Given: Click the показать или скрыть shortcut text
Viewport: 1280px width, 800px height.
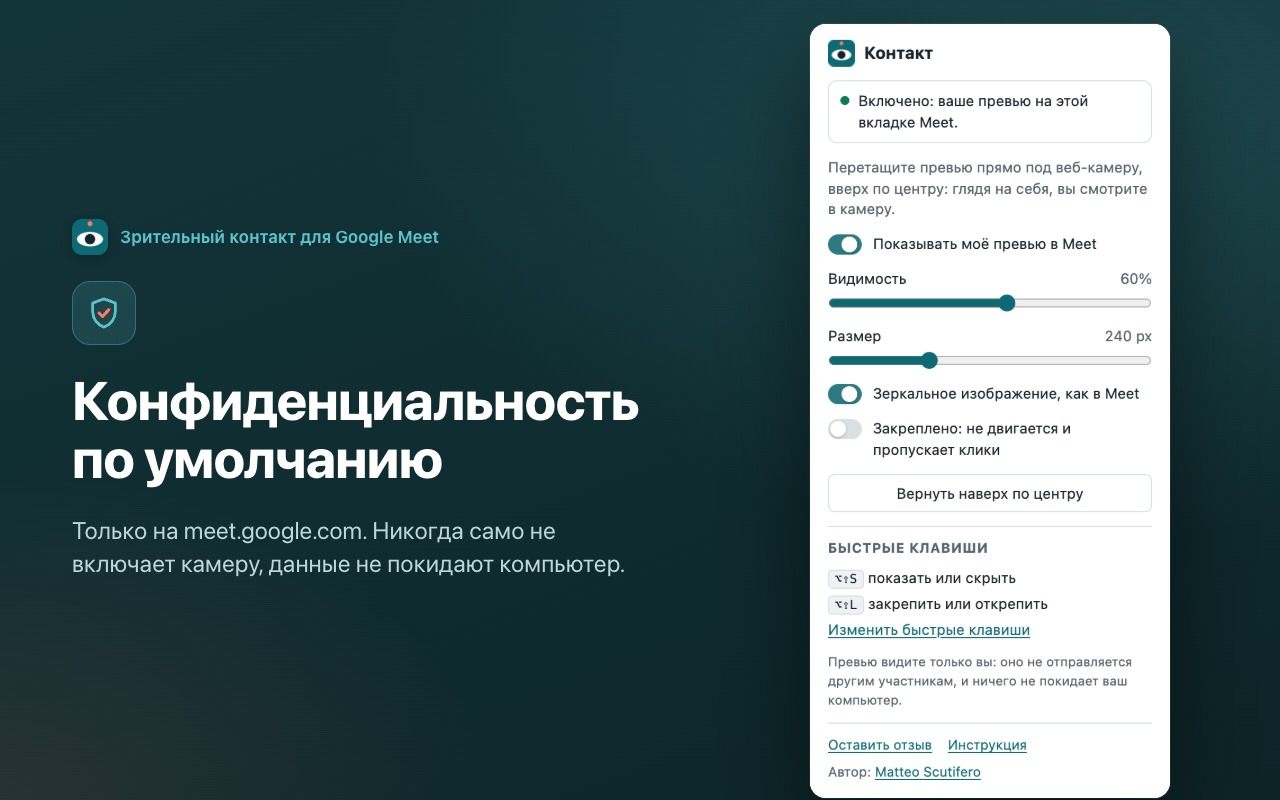Looking at the screenshot, I should click(x=942, y=578).
